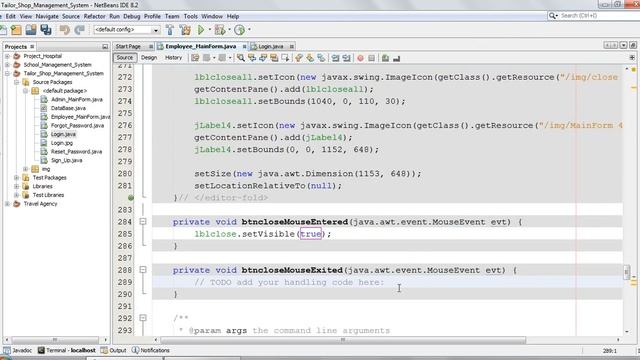
Task: Click the Toggle Bookmark icon
Action: 321,58
